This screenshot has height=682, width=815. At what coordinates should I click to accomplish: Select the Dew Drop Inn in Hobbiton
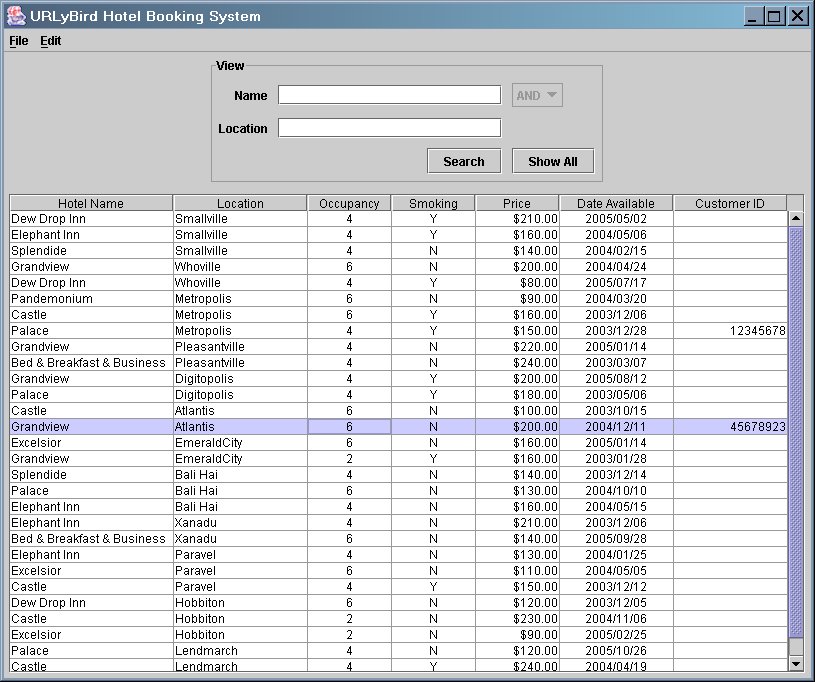(91, 603)
